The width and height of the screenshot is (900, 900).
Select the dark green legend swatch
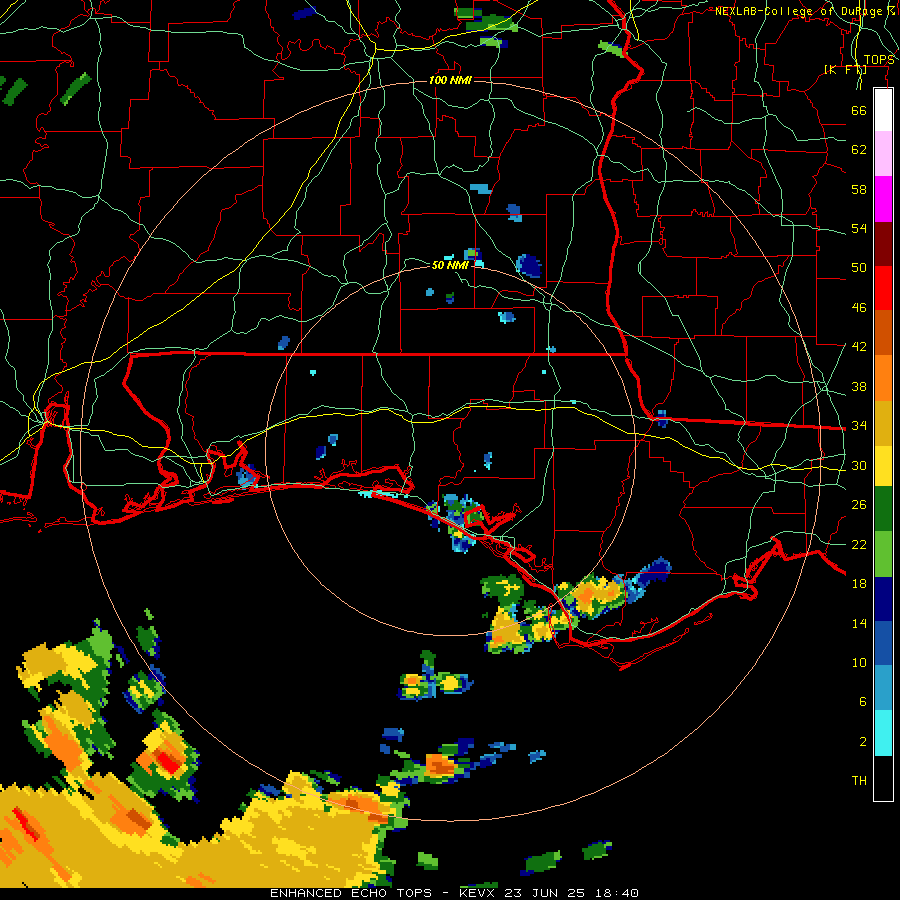click(883, 508)
